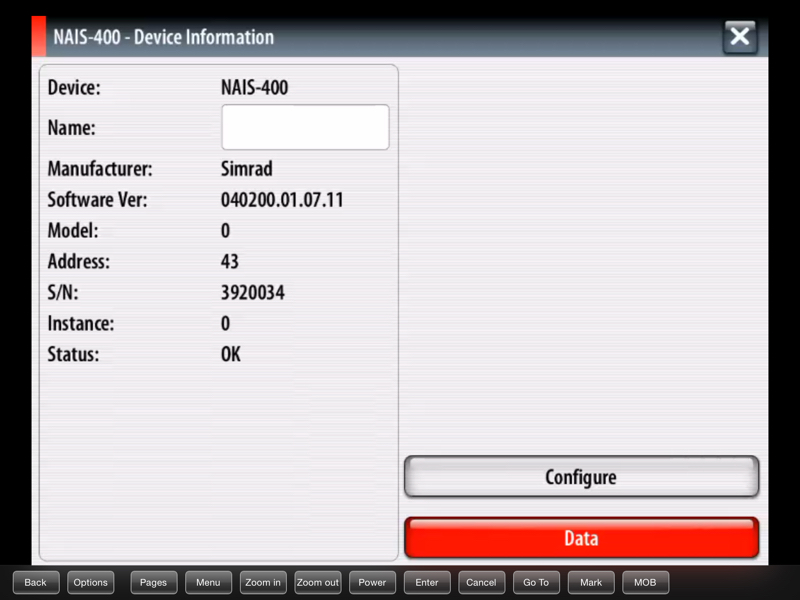Tap the Cancel button
This screenshot has width=800, height=600.
click(x=481, y=582)
